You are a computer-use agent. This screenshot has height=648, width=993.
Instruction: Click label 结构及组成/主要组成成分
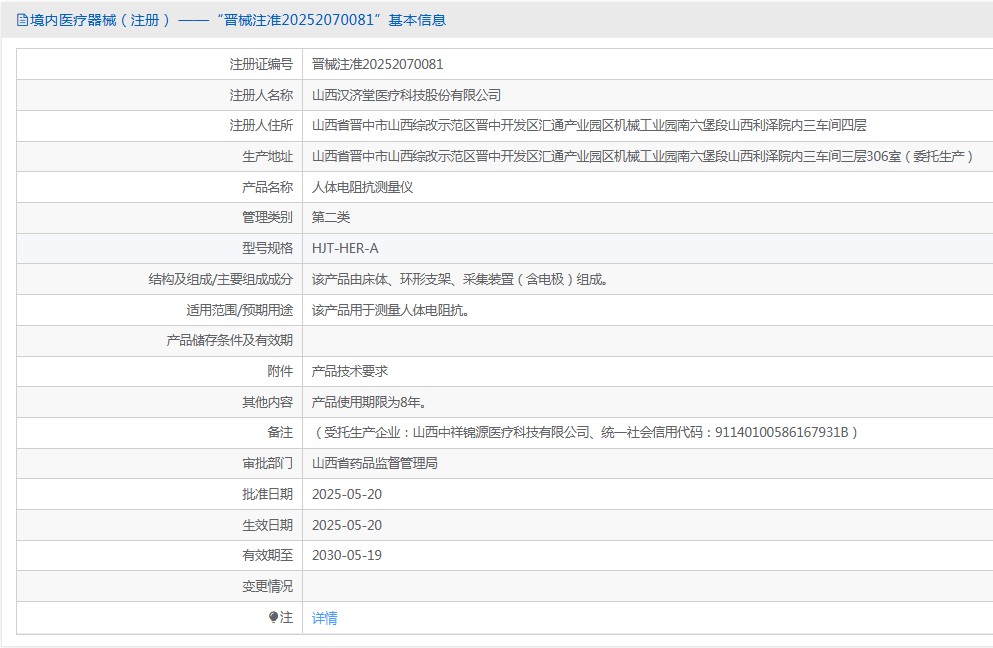tap(220, 279)
